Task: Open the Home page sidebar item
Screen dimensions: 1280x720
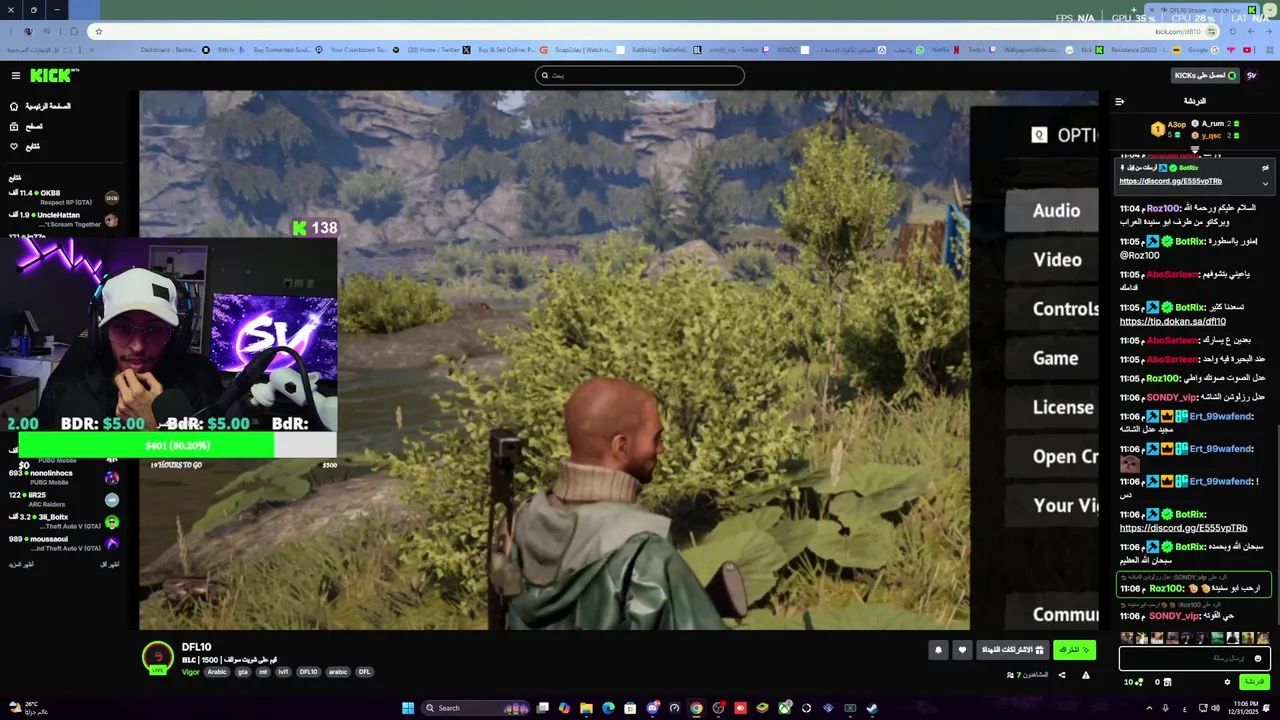Action: [40, 106]
